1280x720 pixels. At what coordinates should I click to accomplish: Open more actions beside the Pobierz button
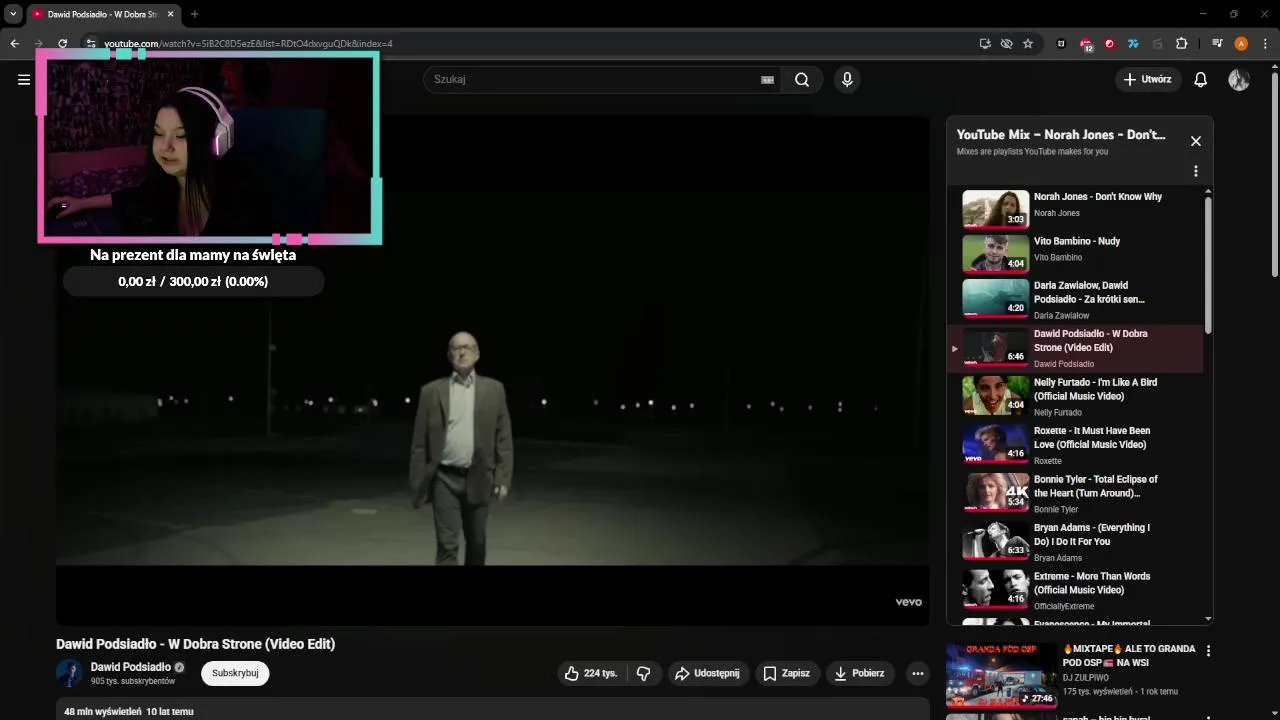(917, 673)
